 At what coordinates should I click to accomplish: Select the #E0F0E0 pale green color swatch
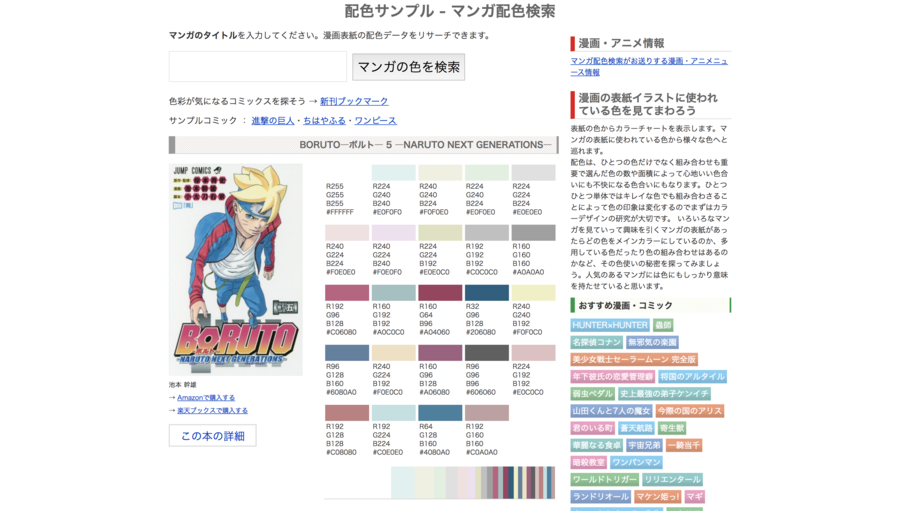pos(487,172)
